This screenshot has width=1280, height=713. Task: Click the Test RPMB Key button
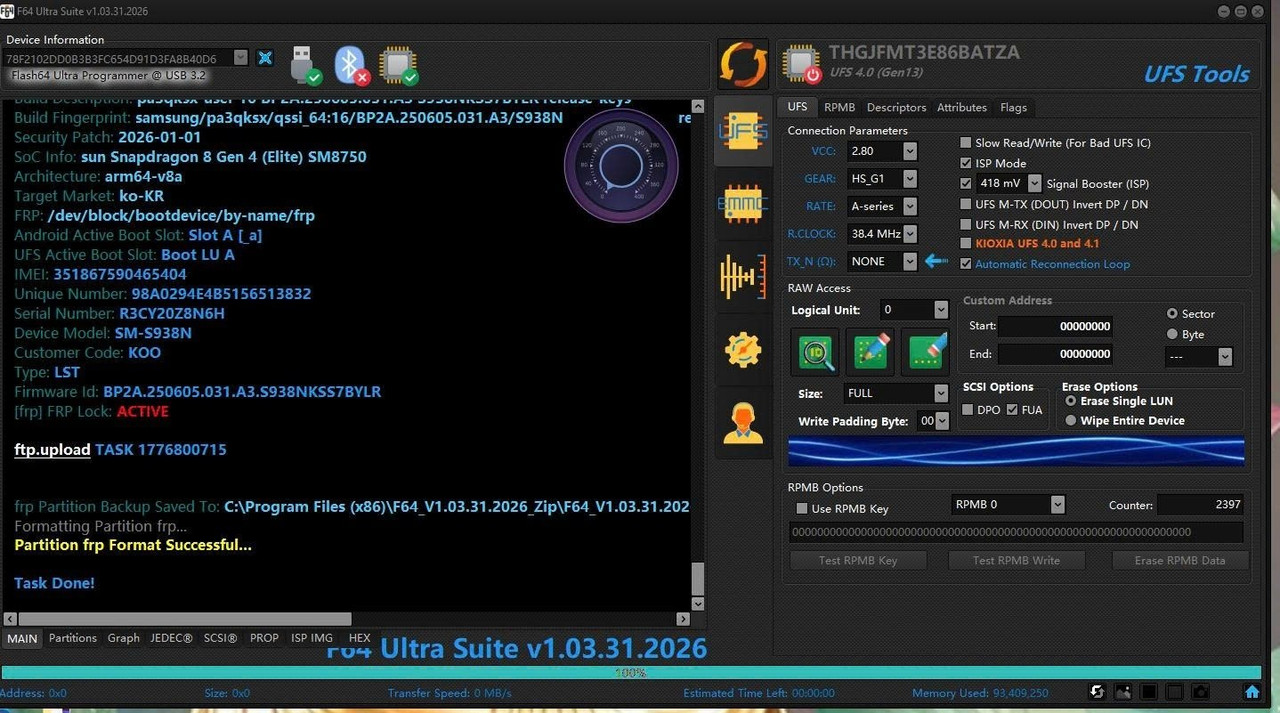click(858, 560)
